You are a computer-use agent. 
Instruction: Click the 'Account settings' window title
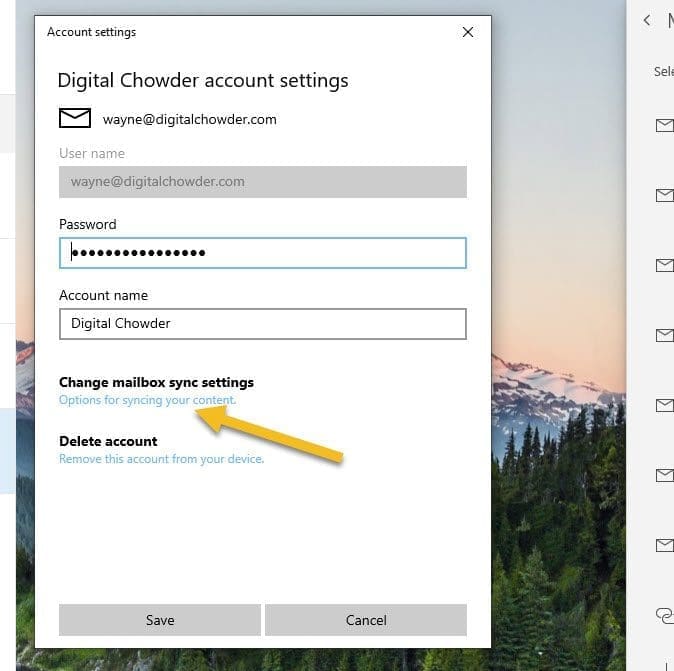92,32
